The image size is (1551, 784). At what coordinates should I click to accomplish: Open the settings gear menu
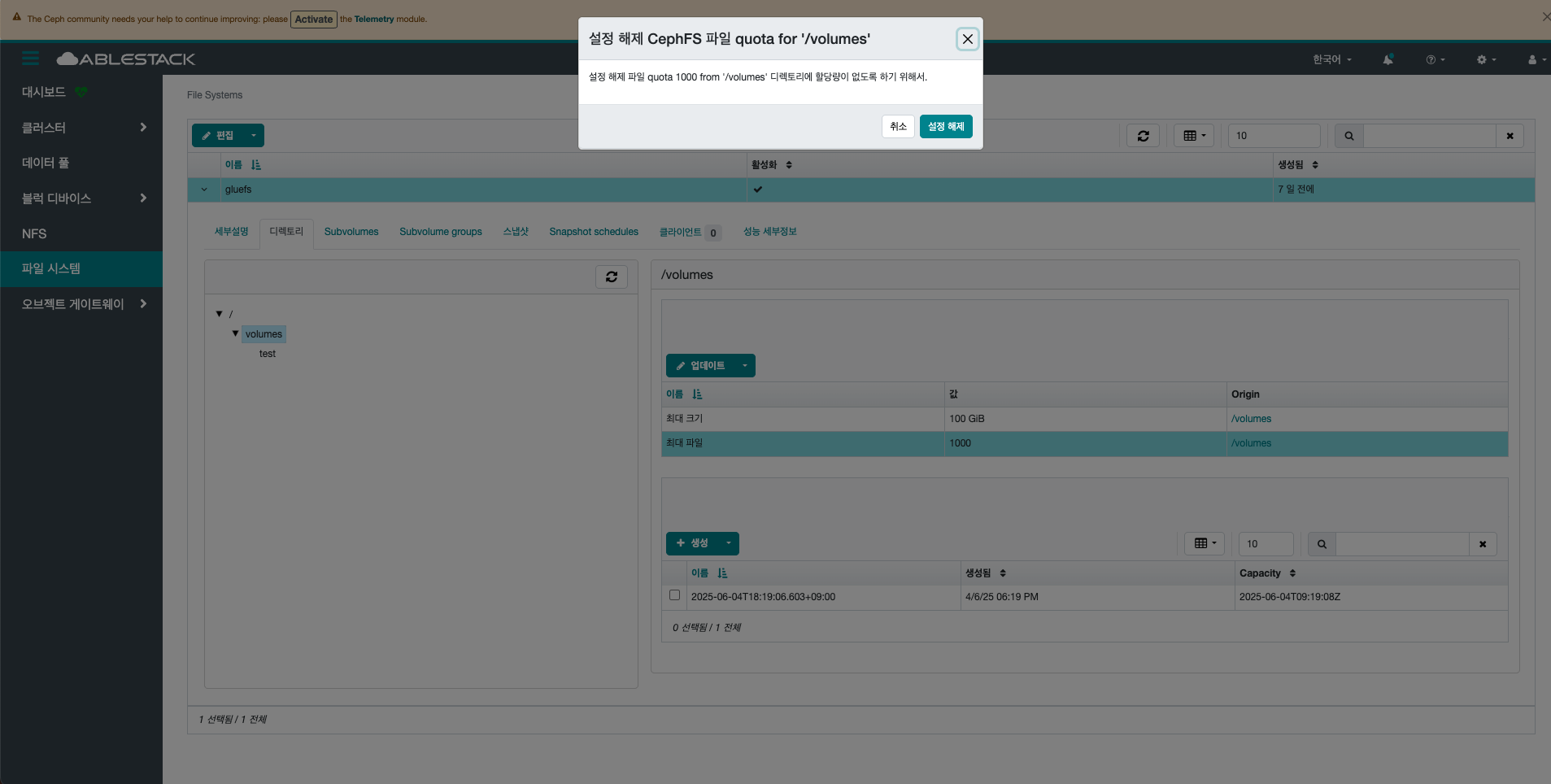1486,59
